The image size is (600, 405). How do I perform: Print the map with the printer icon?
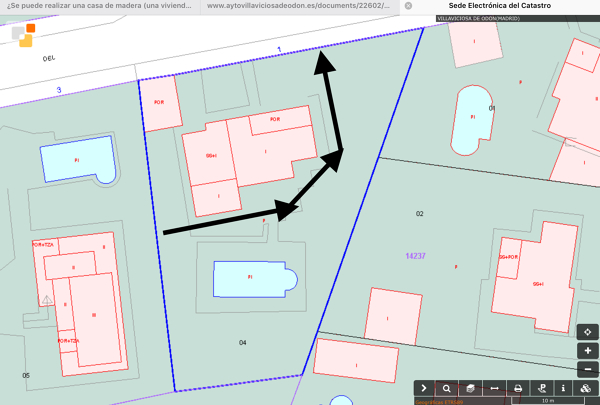click(x=517, y=388)
